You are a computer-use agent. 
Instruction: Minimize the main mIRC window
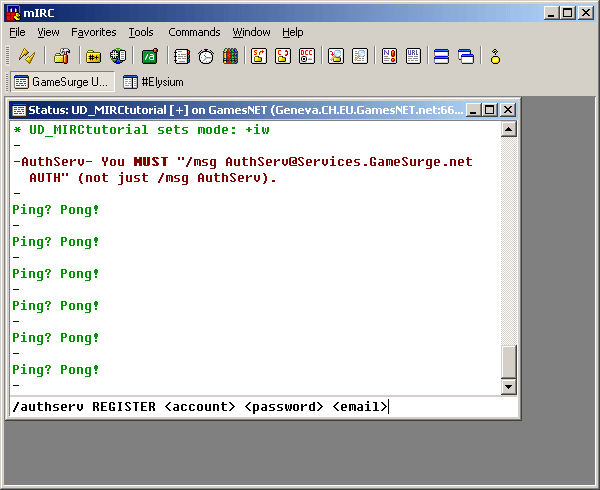point(551,13)
